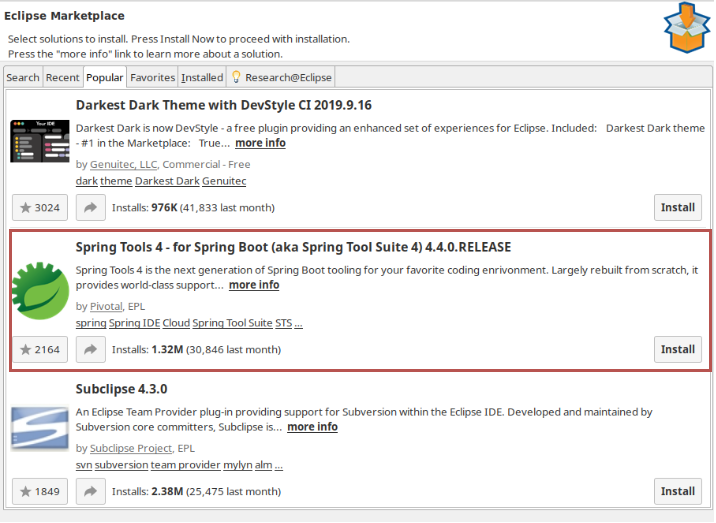Click the 'alm' tag link
The image size is (716, 523).
(x=263, y=465)
